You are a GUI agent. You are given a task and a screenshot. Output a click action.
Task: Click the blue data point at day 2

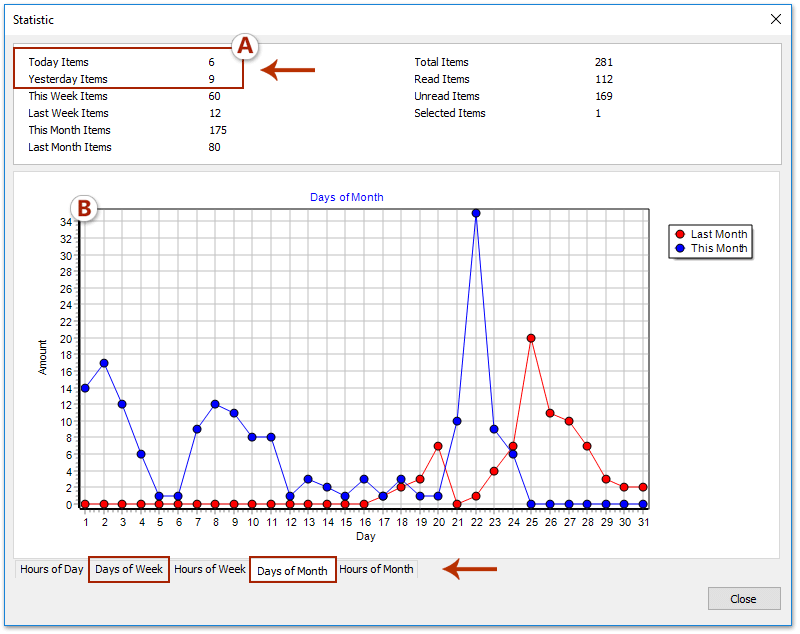tap(104, 363)
